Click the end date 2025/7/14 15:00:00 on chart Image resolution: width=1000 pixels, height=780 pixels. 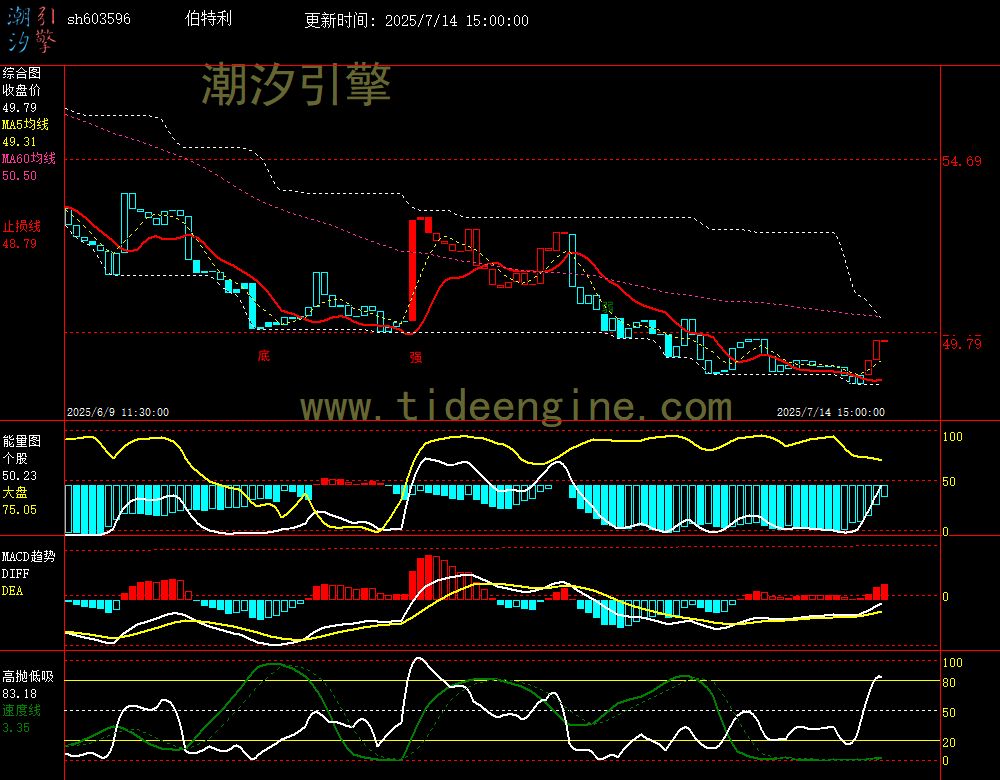(x=830, y=412)
